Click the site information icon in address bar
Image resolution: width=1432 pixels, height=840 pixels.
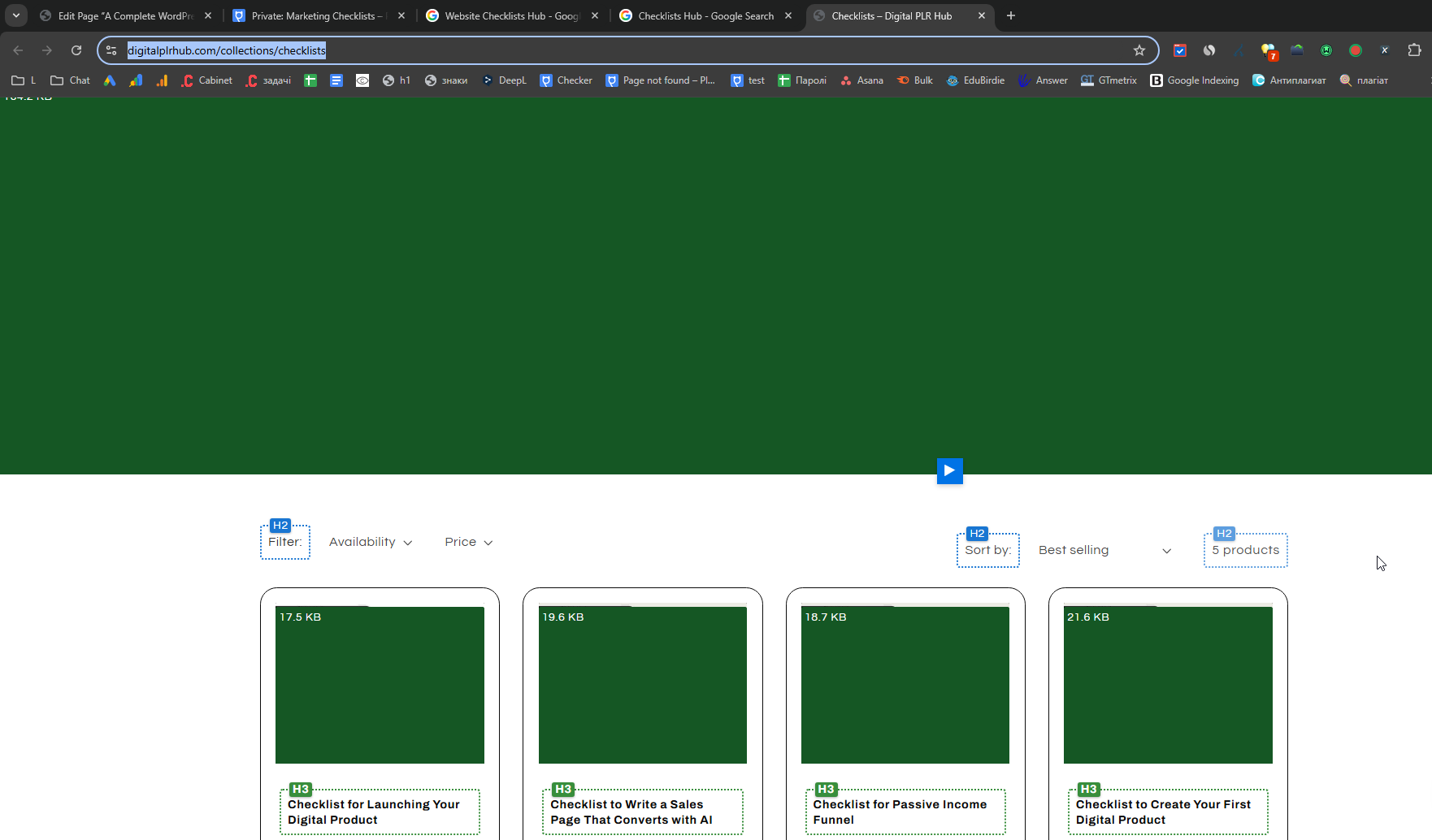111,50
